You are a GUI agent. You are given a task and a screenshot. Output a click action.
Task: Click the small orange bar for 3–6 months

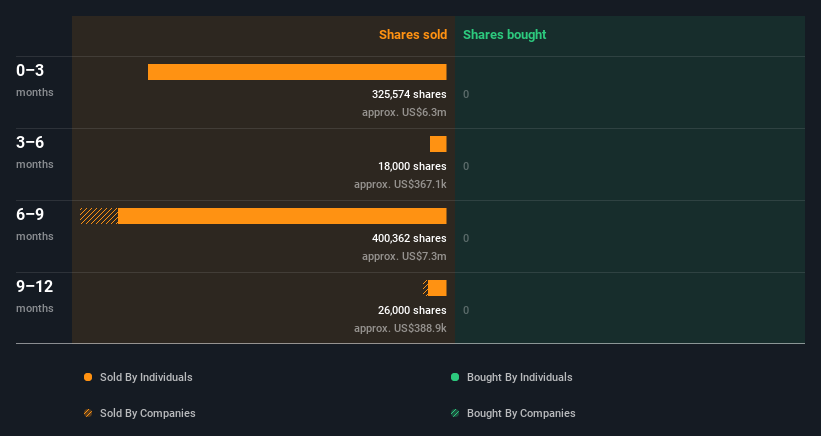[x=438, y=144]
